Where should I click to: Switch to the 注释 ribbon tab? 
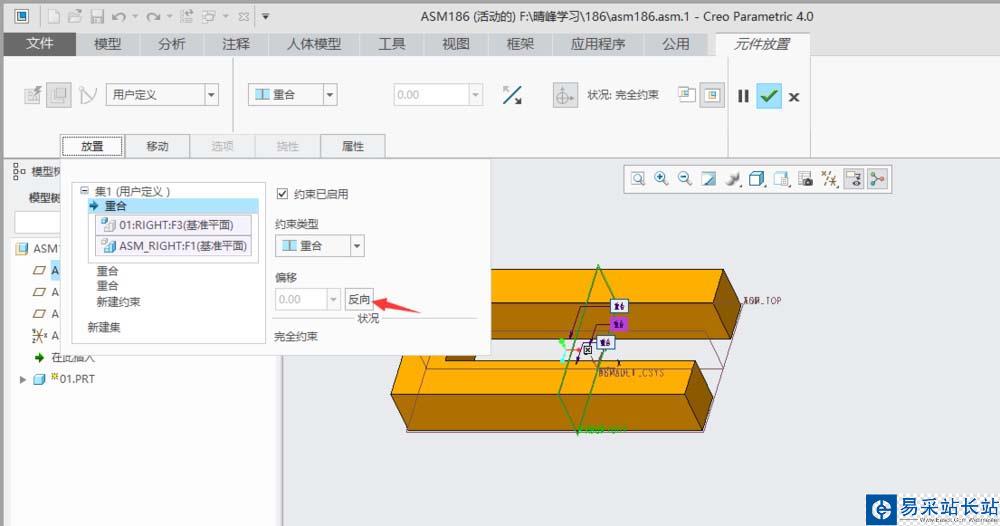236,43
